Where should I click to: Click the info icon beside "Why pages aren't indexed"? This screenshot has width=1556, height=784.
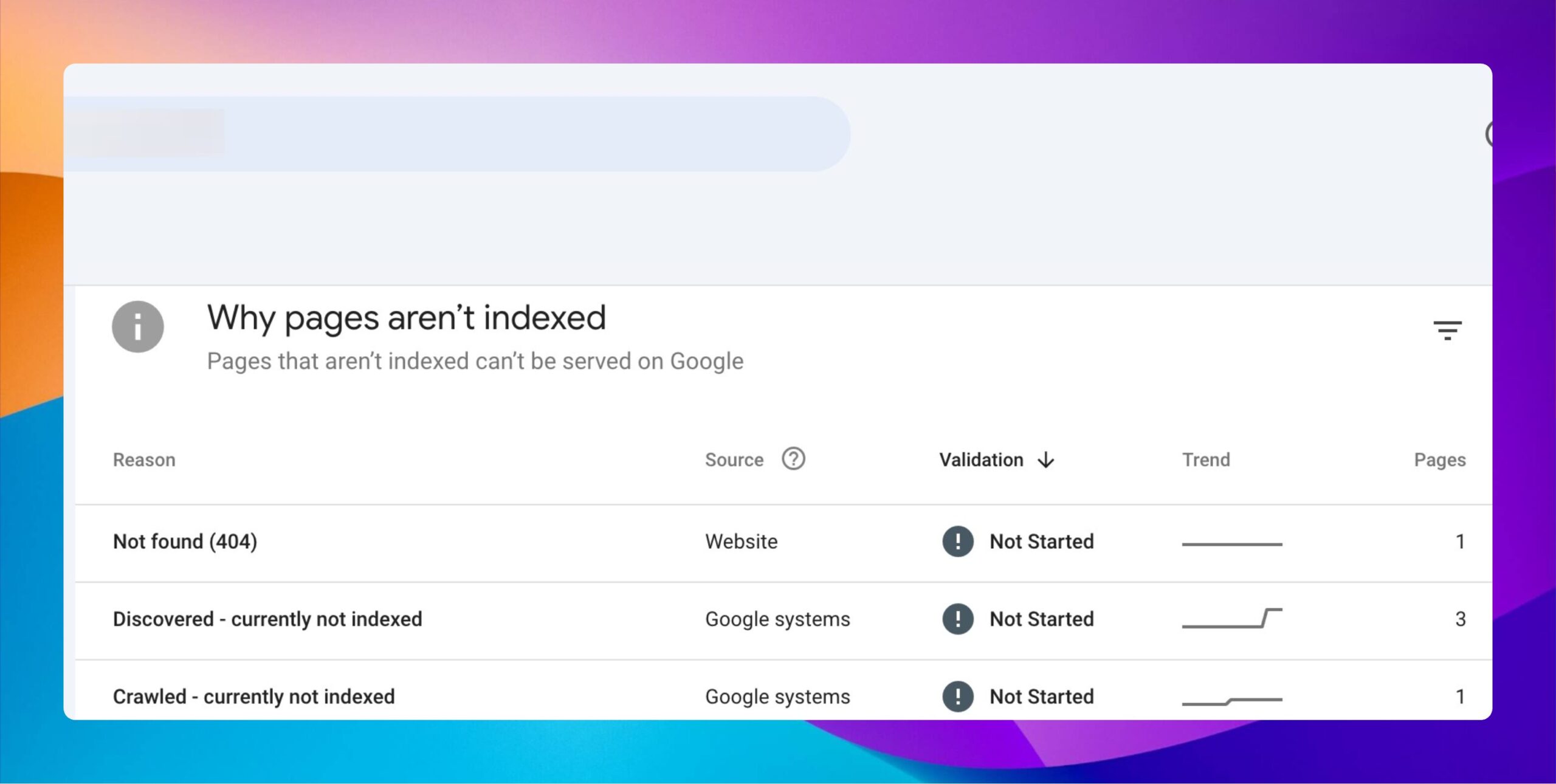139,326
